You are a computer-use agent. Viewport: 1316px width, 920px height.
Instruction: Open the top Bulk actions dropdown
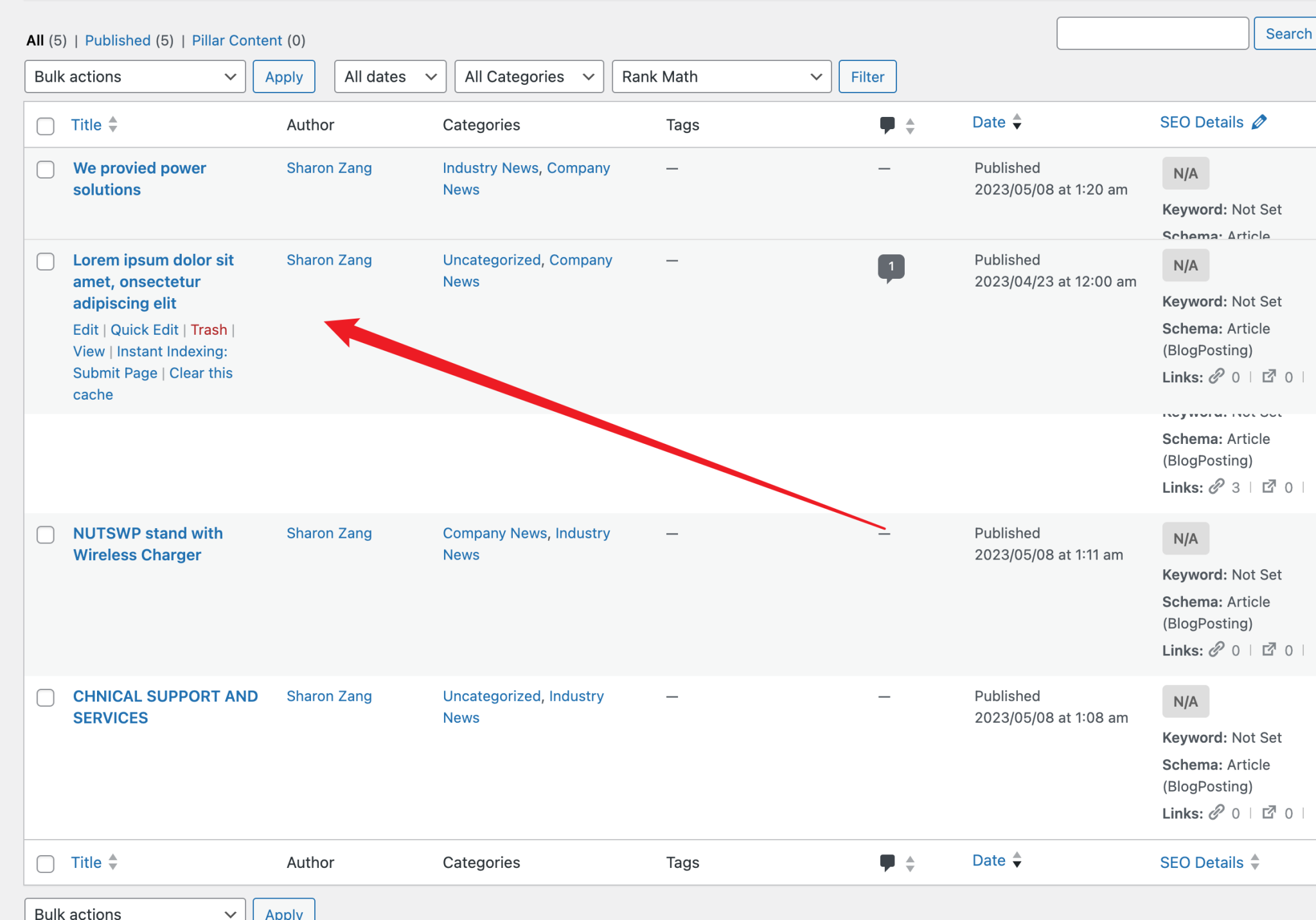click(x=135, y=76)
